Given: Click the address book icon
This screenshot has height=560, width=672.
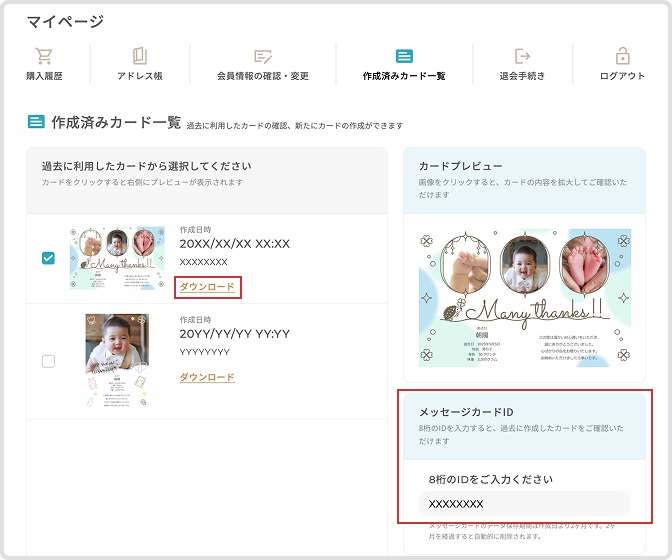Looking at the screenshot, I should click(x=140, y=56).
